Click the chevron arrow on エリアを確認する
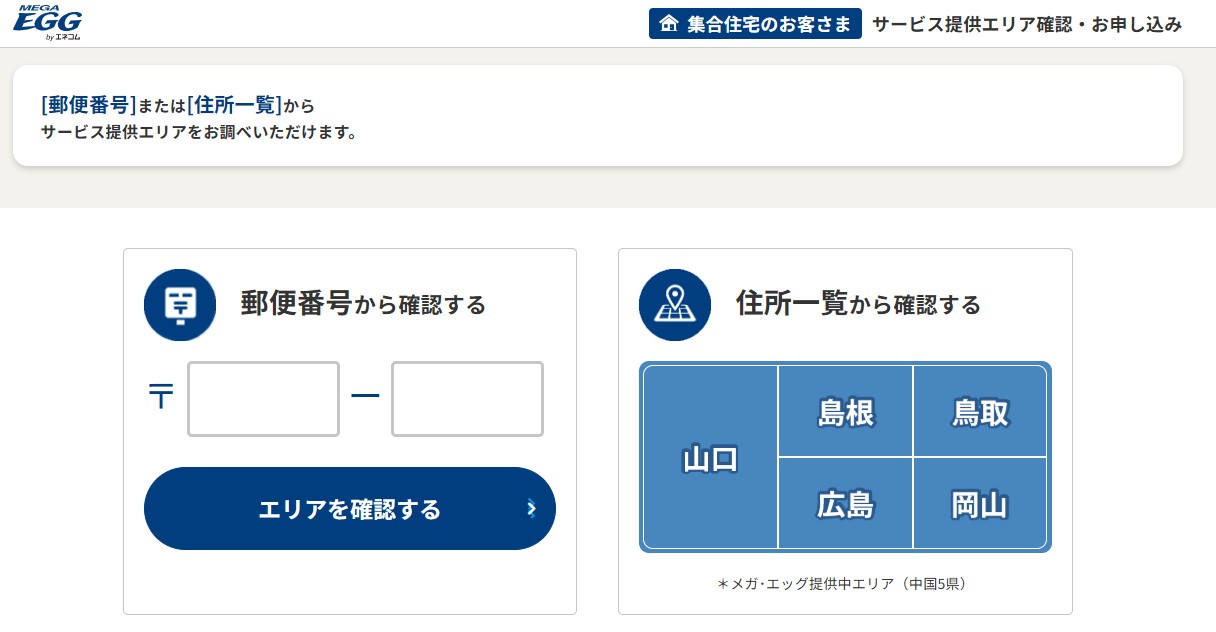This screenshot has width=1216, height=632. (x=532, y=509)
